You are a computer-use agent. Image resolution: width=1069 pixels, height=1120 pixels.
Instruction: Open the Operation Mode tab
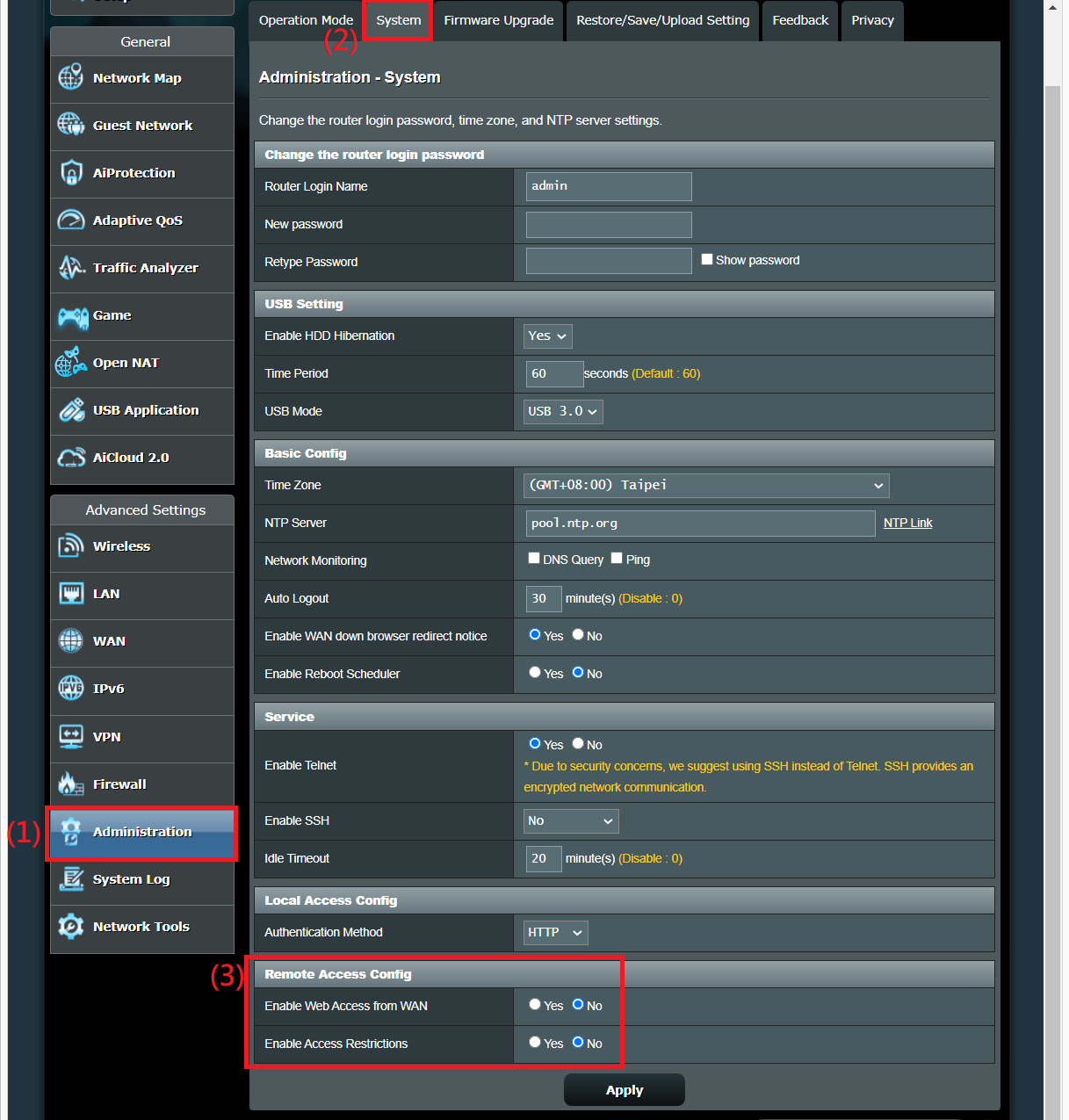pos(306,20)
